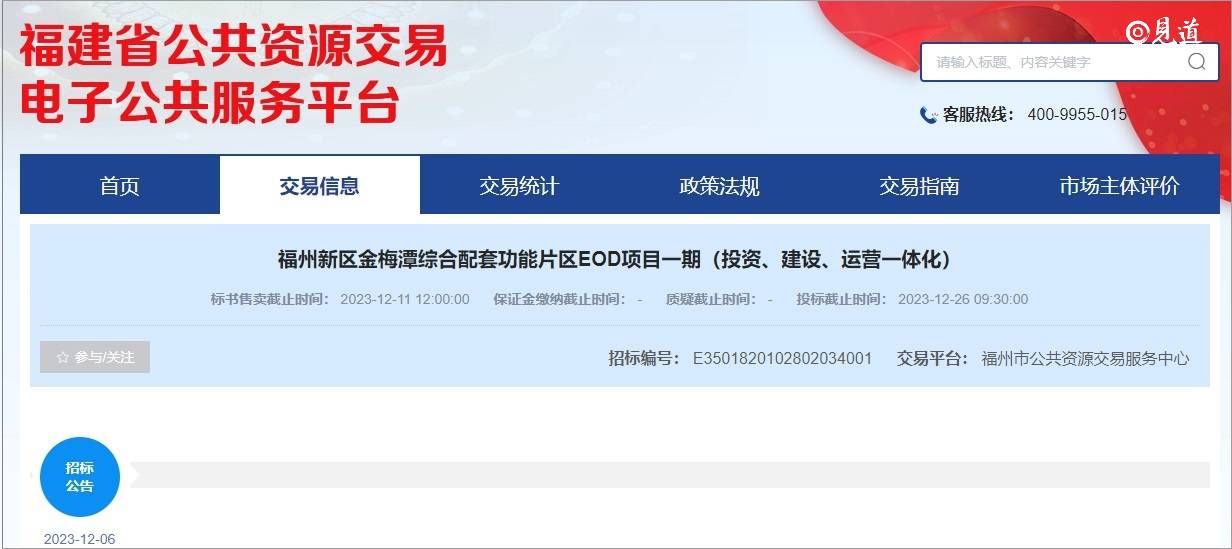Switch to the 交易统计 tab
Viewport: 1232px width, 549px height.
pos(519,186)
